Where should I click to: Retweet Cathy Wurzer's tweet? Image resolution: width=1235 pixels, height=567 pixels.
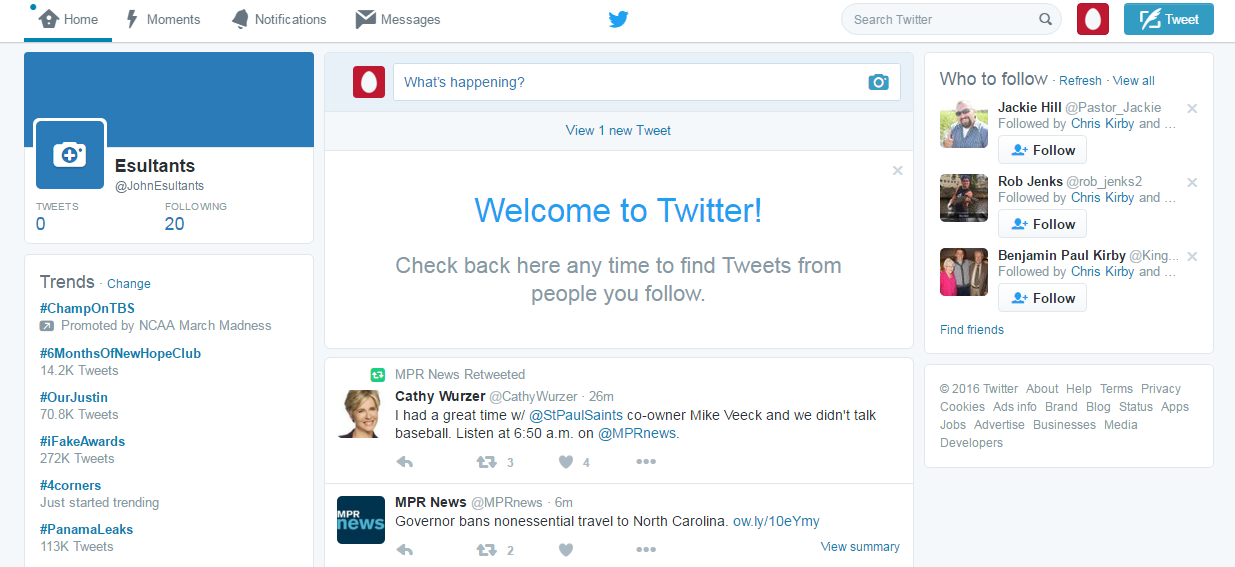coord(486,462)
